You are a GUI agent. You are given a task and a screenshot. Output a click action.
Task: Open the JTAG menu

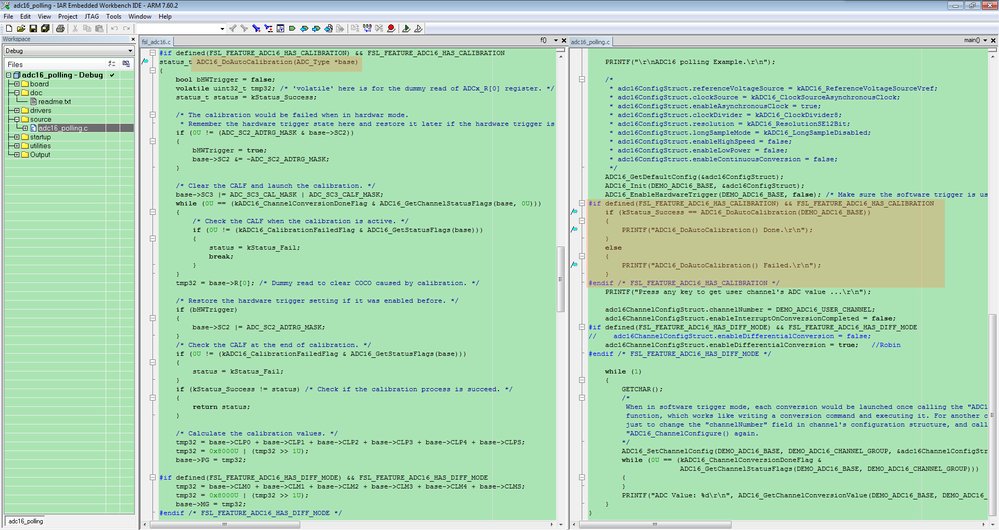92,17
